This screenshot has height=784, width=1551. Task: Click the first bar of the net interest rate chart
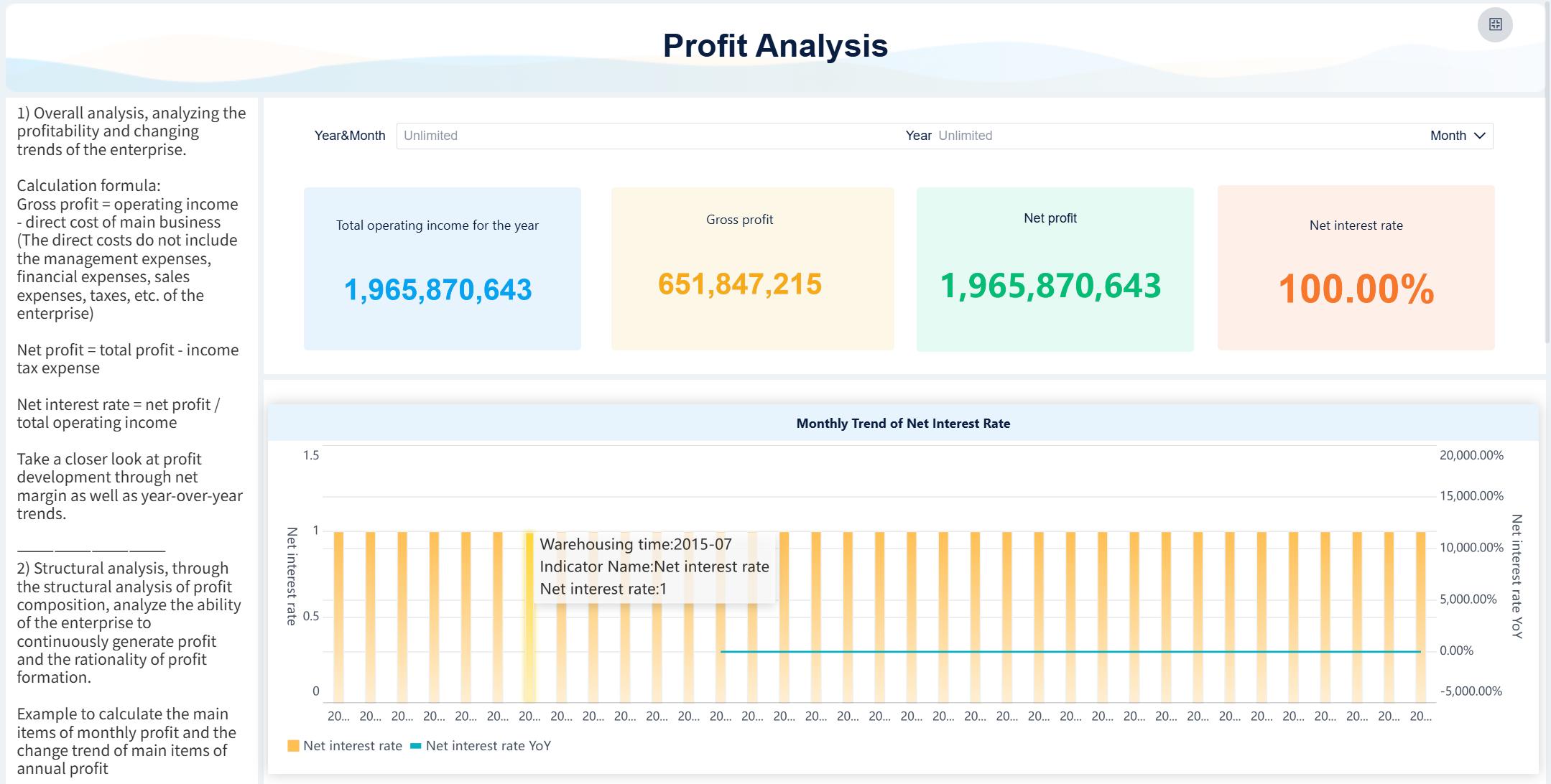pyautogui.click(x=338, y=610)
